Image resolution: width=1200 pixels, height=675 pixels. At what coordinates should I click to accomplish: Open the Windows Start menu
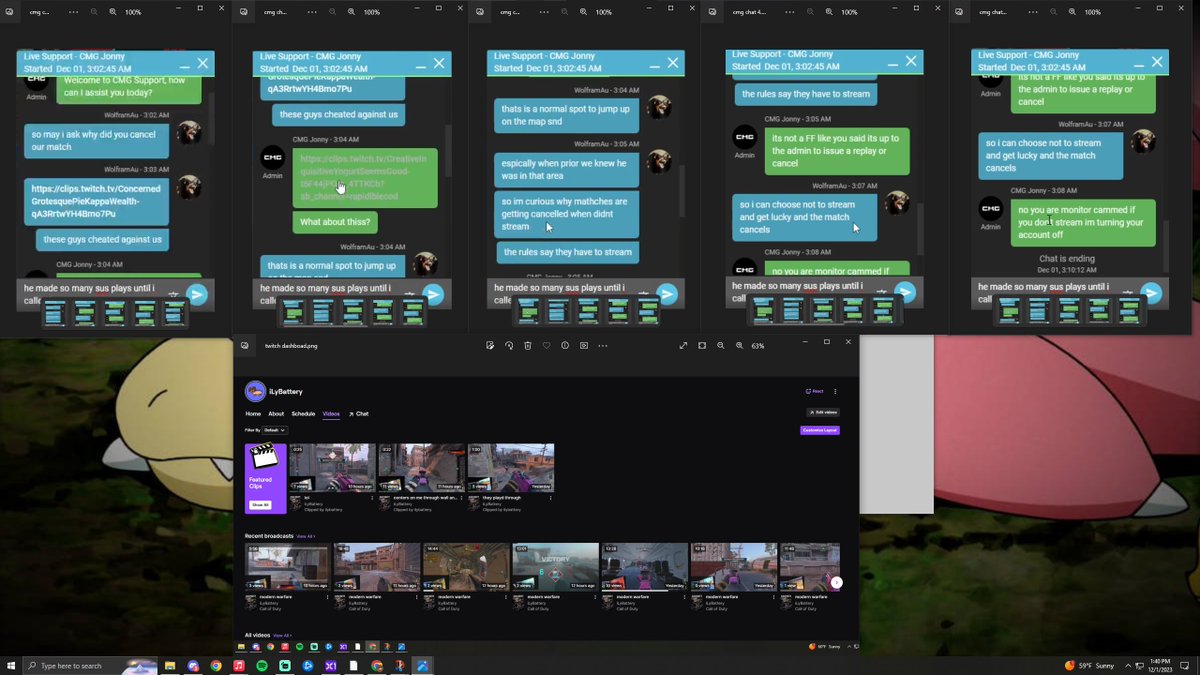point(11,665)
